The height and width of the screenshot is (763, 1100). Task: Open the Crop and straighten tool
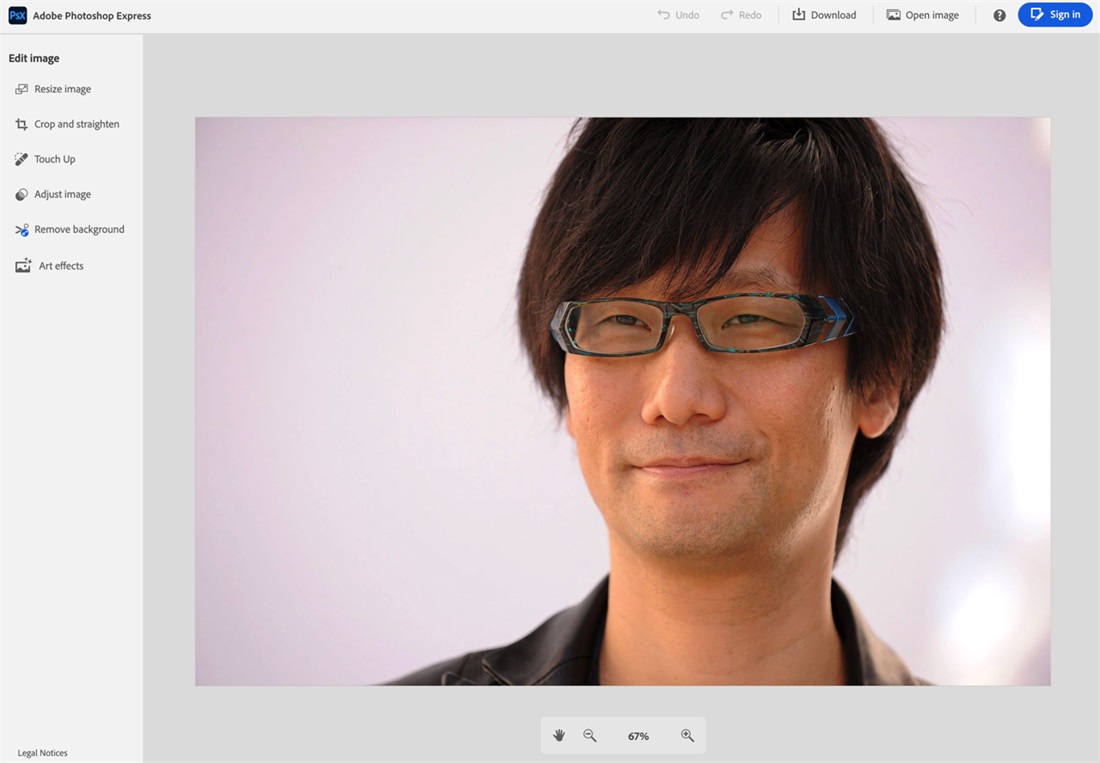pyautogui.click(x=77, y=124)
